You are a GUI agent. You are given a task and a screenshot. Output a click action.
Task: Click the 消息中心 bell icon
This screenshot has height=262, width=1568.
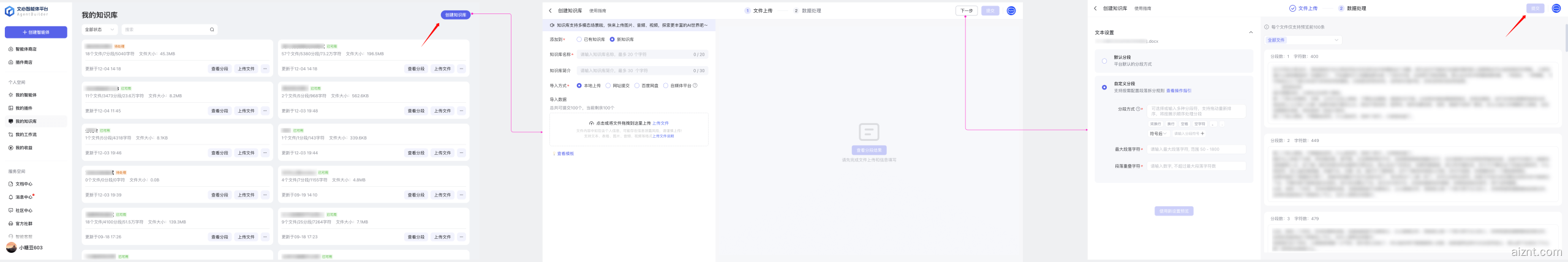(10, 197)
